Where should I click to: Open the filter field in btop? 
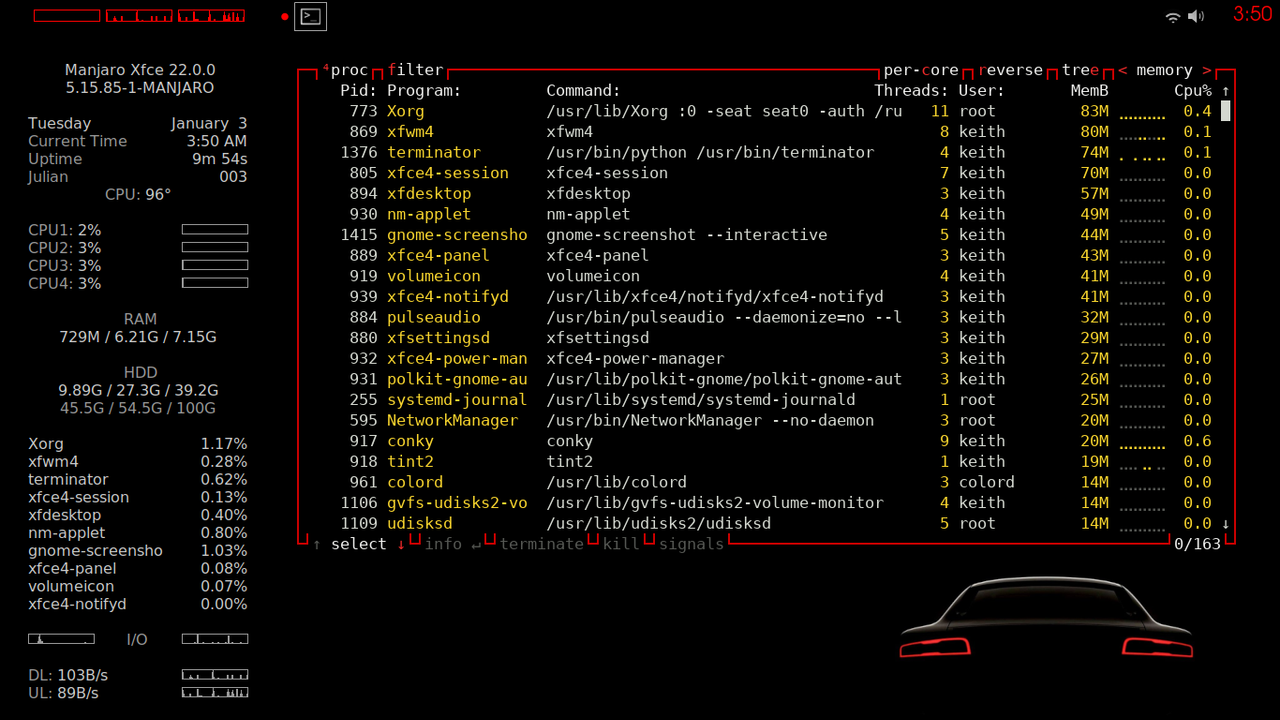coord(415,70)
